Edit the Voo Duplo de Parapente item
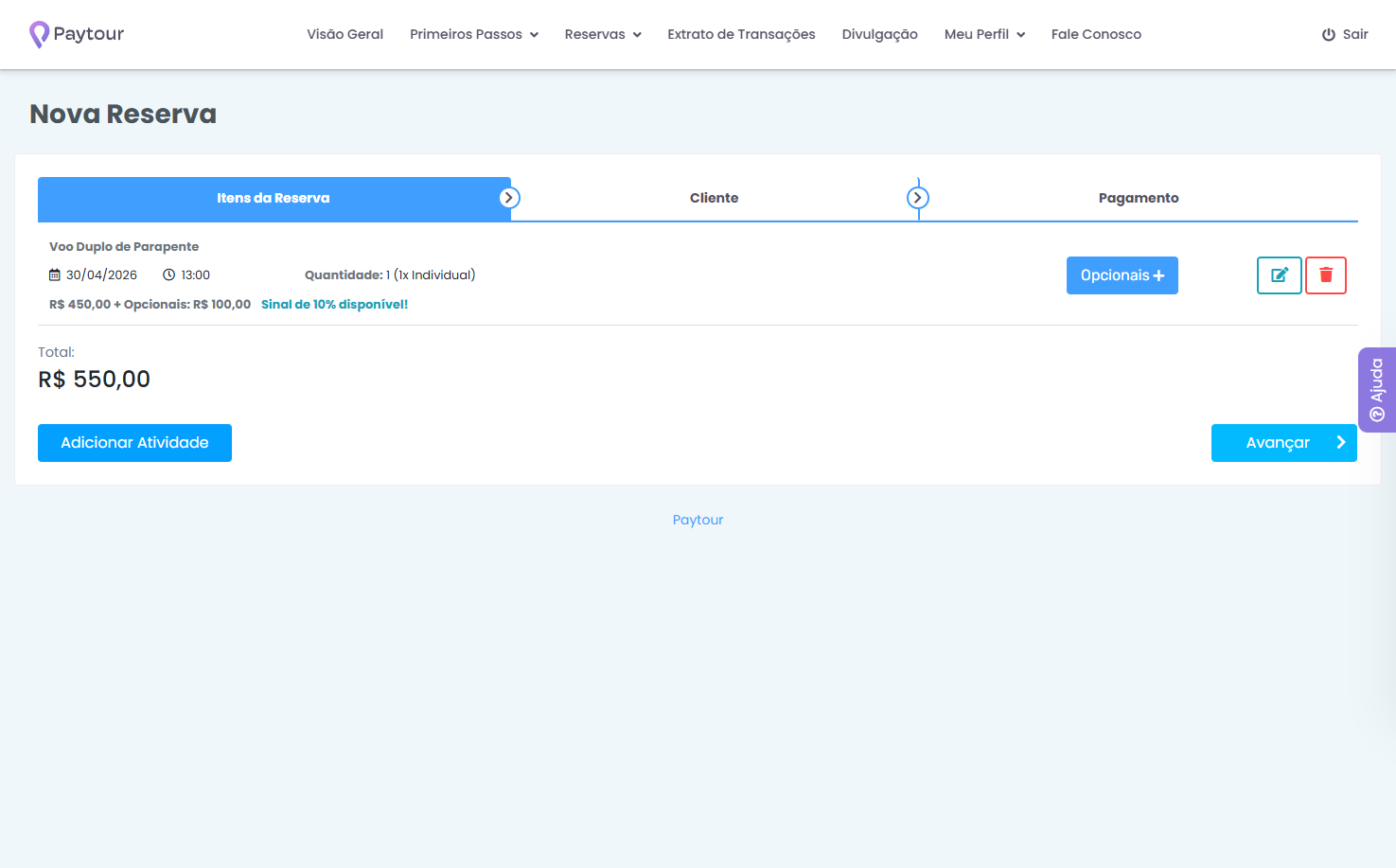 pyautogui.click(x=1280, y=275)
